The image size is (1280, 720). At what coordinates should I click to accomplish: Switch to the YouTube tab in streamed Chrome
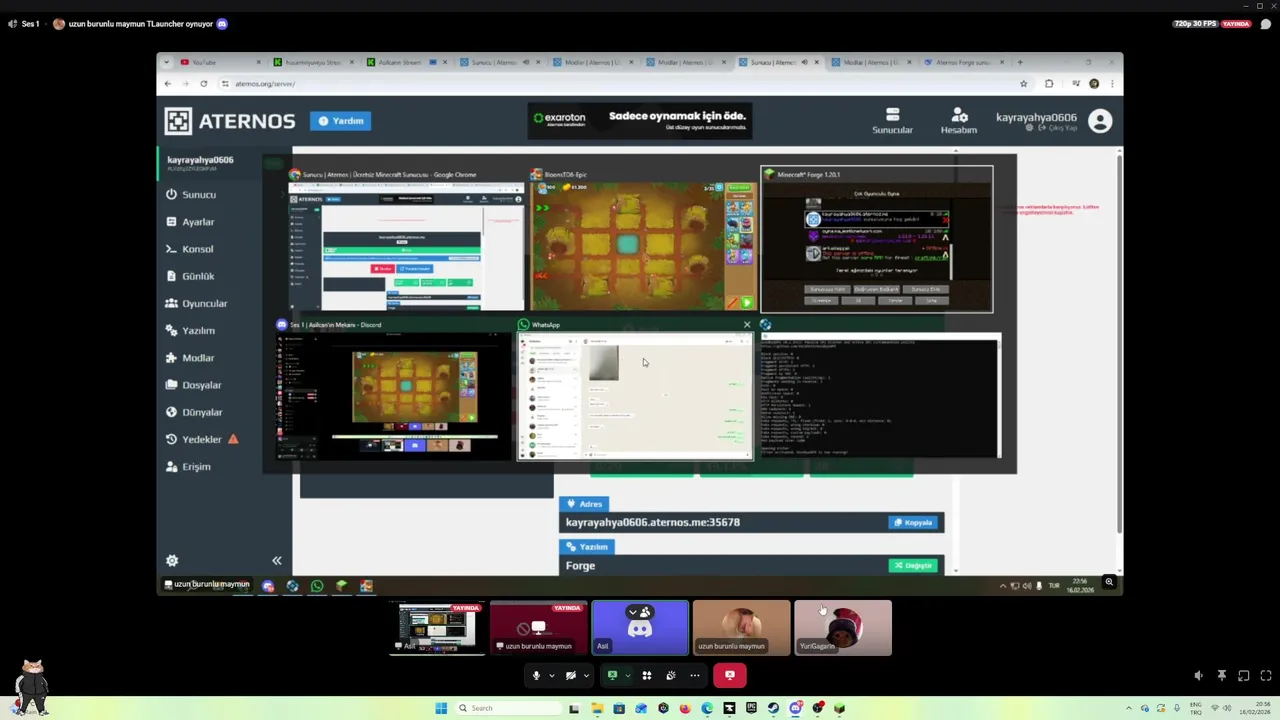(219, 62)
